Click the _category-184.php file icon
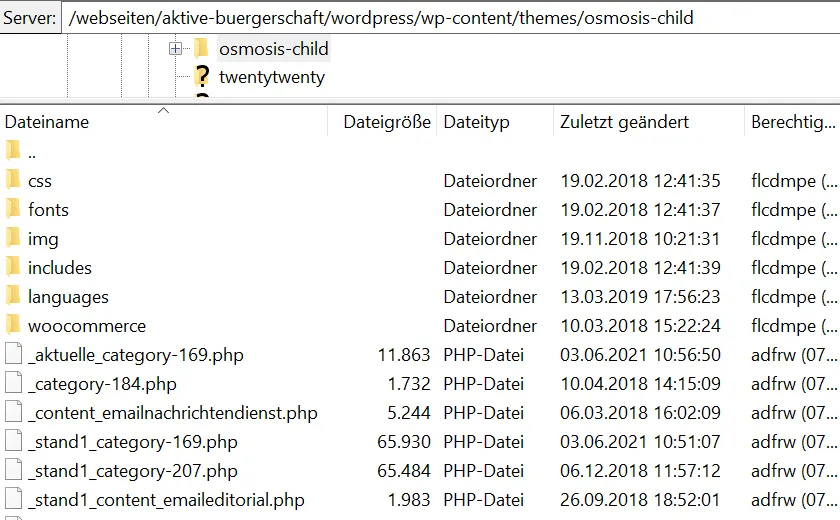Image resolution: width=840 pixels, height=520 pixels. (x=14, y=383)
